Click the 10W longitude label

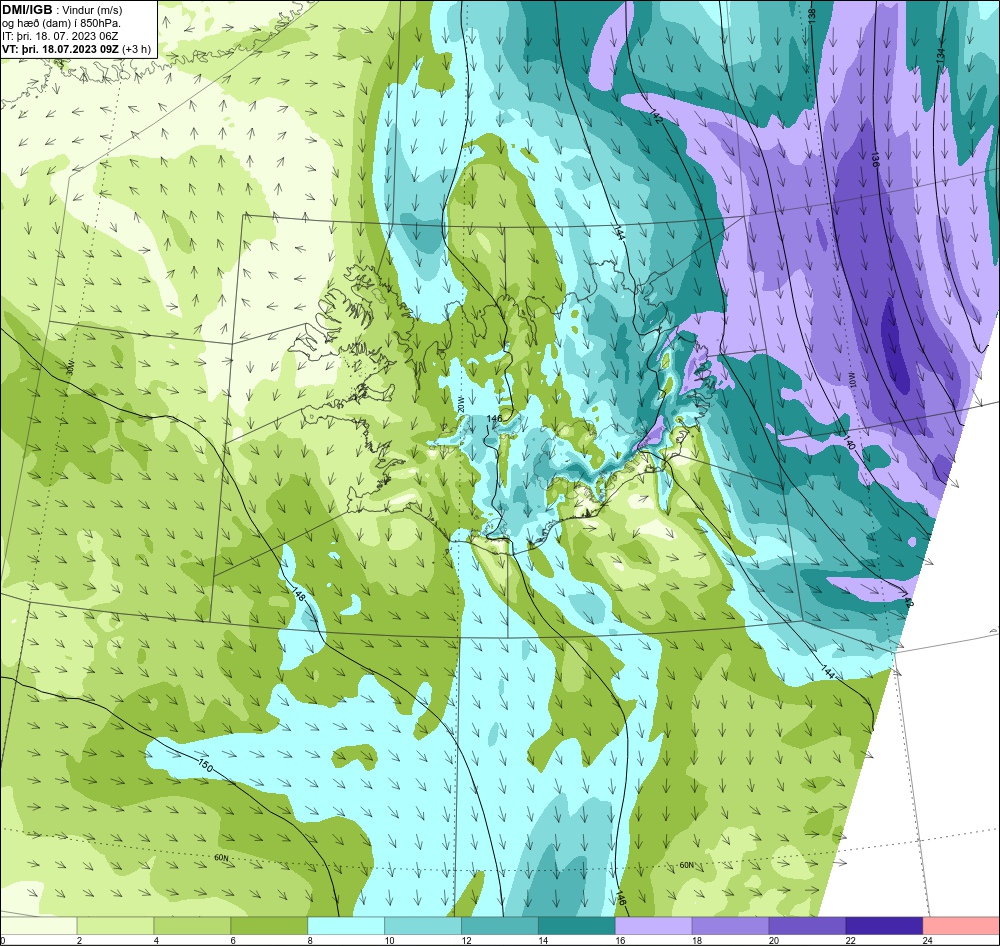852,380
